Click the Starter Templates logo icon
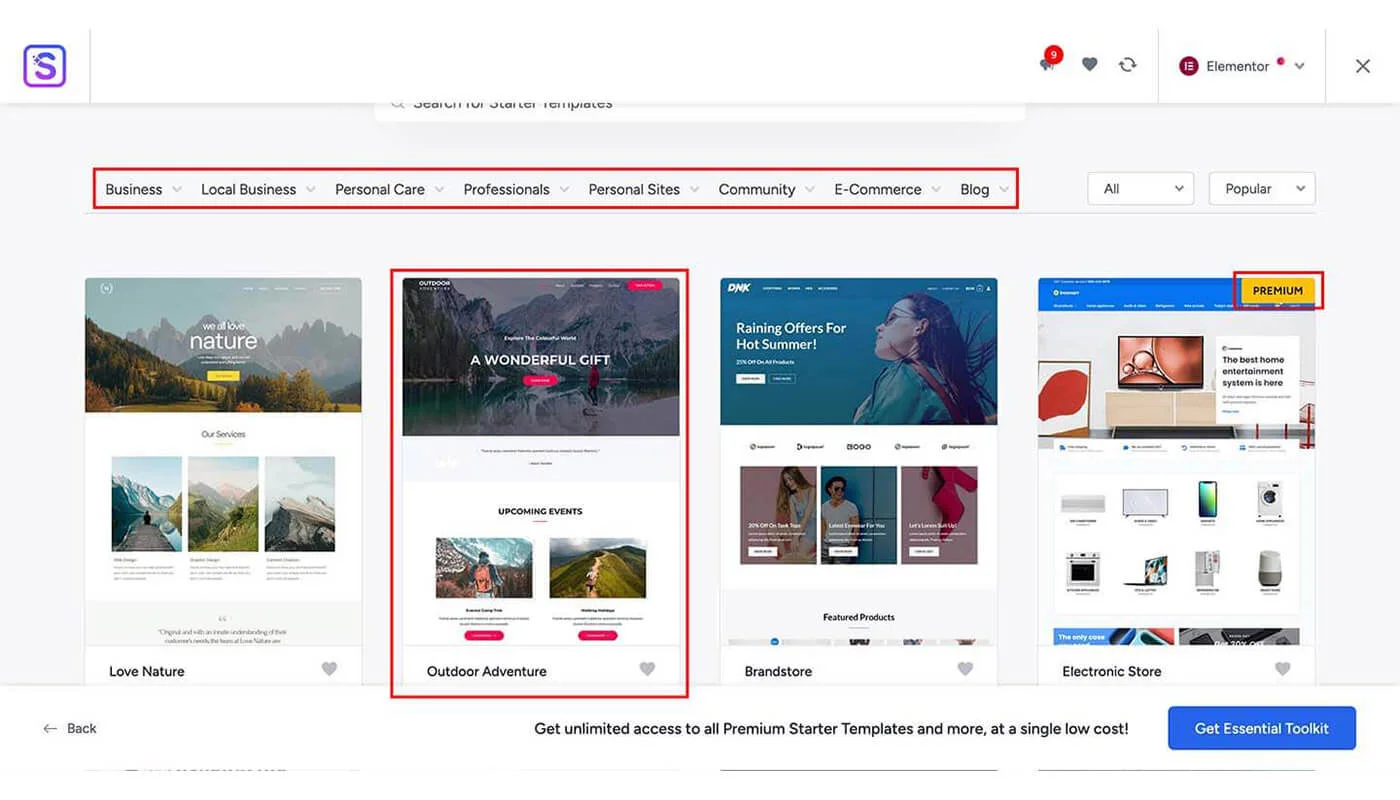The height and width of the screenshot is (800, 1400). 45,66
